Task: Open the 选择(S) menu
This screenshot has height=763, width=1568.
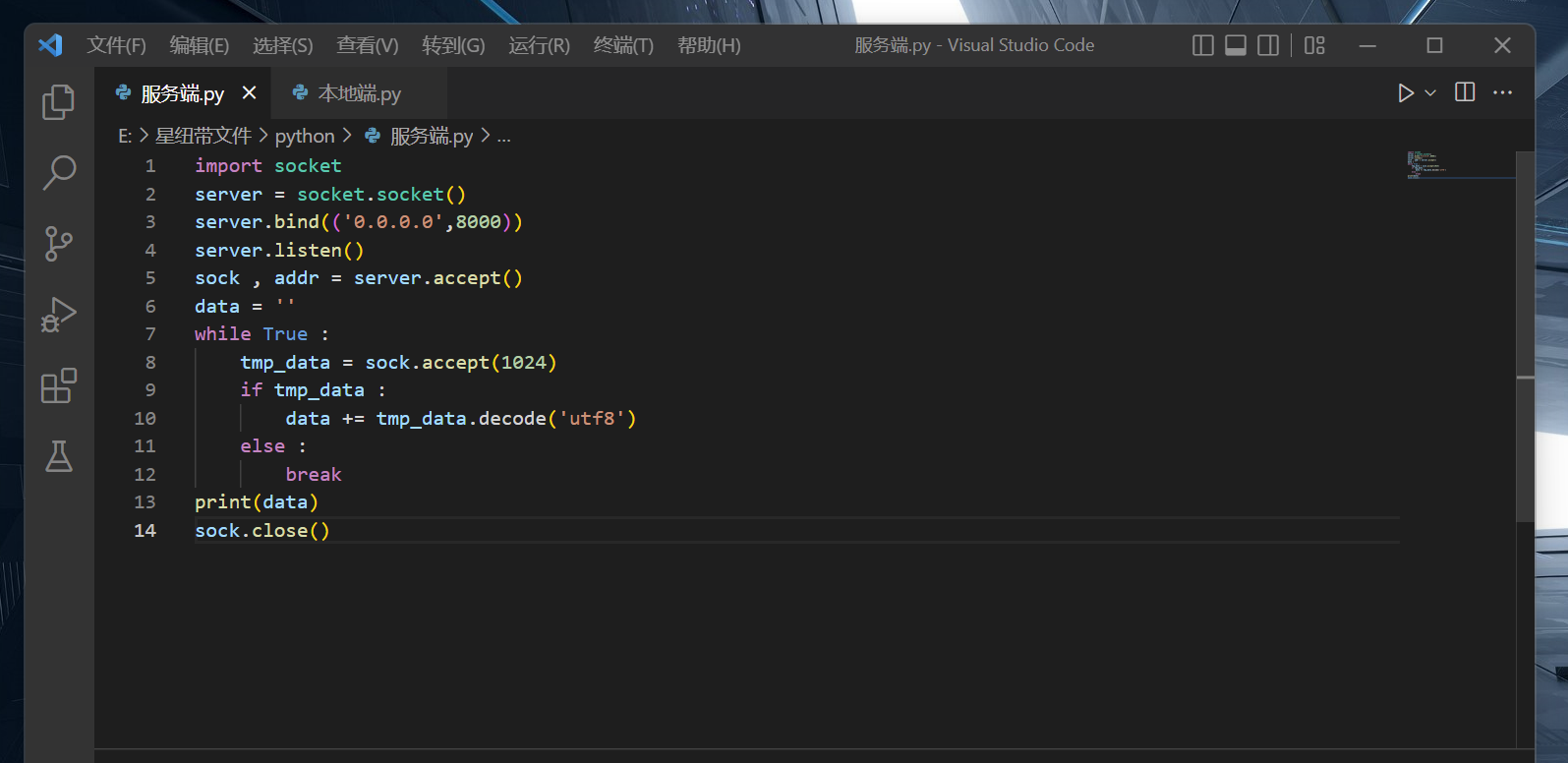Action: pyautogui.click(x=282, y=45)
